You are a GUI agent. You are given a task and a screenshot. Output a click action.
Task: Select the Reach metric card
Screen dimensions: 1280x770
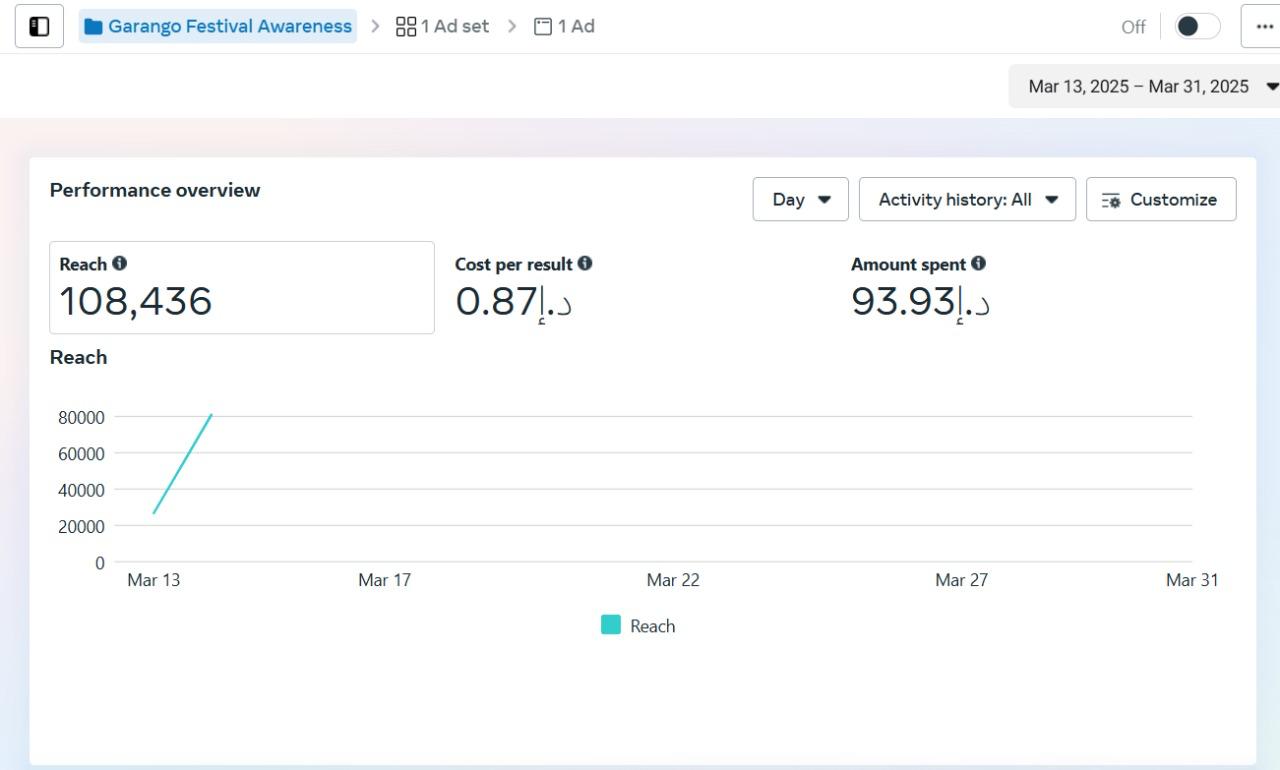pos(242,287)
